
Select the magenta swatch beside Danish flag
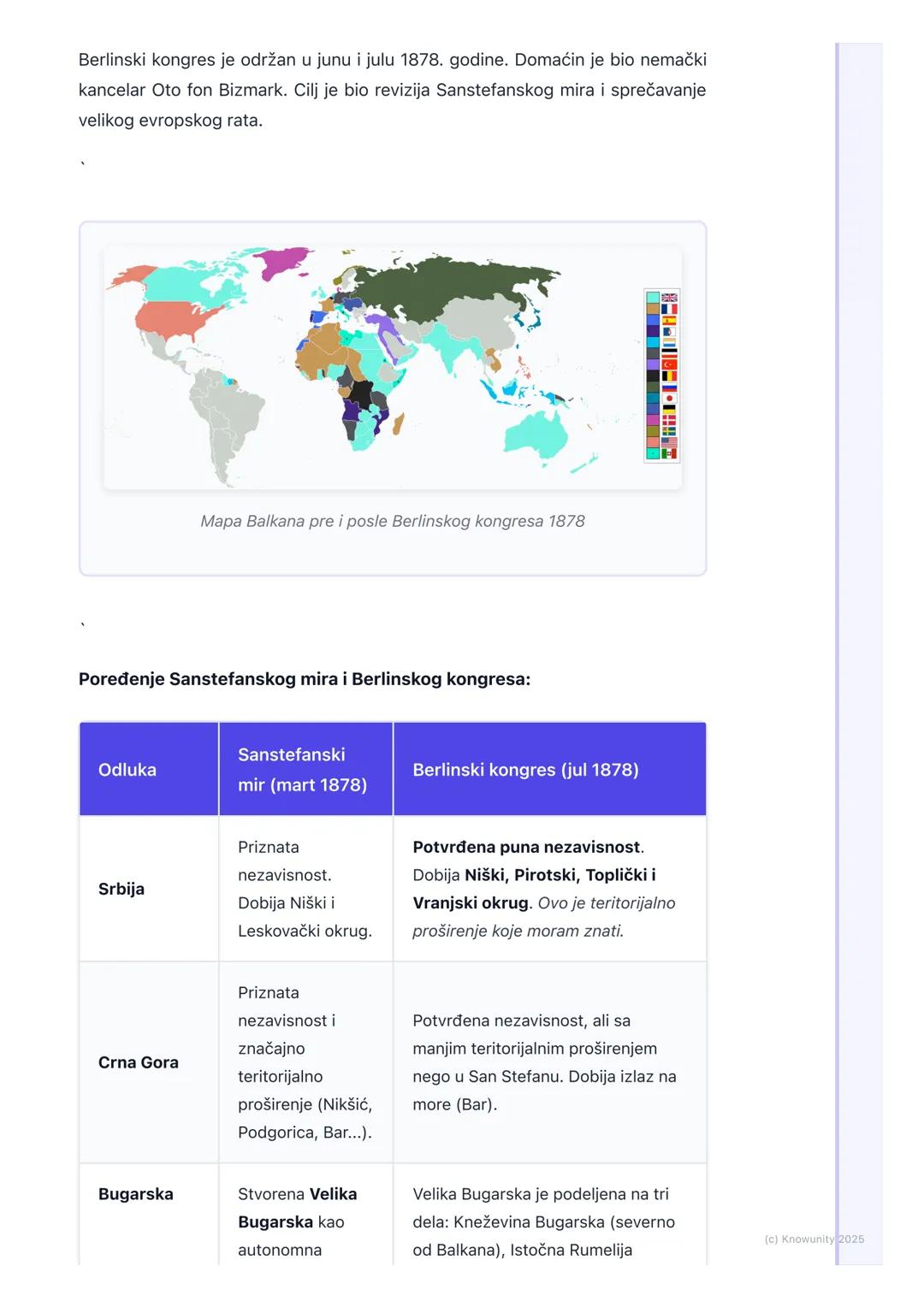653,420
